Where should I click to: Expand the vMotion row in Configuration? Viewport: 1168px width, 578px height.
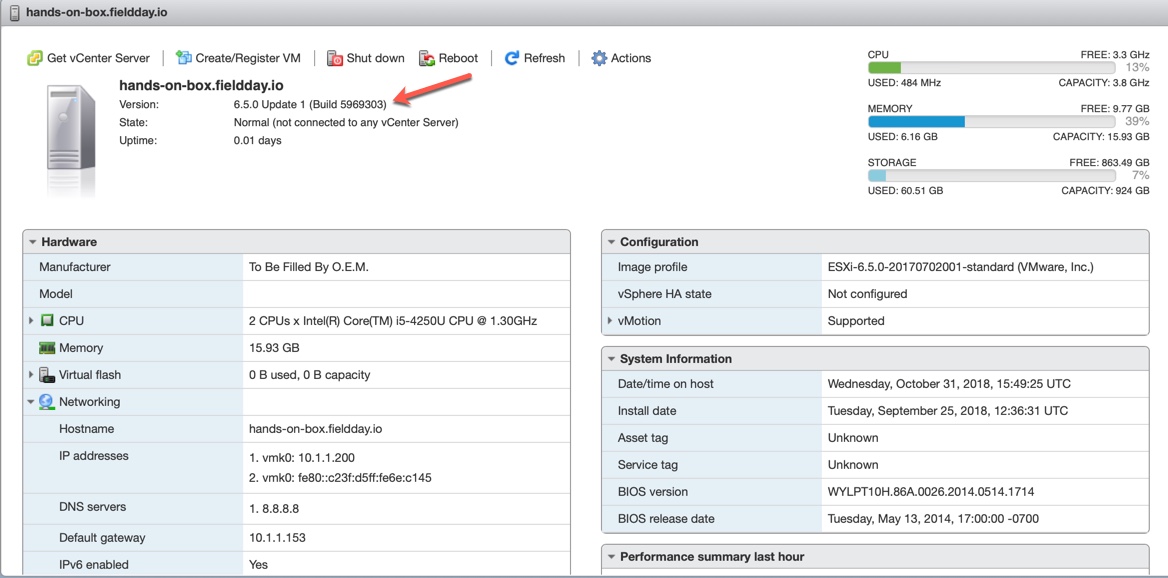tap(610, 321)
